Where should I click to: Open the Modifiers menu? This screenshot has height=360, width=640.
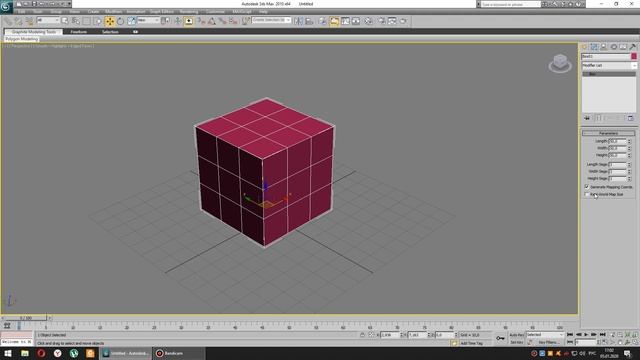pyautogui.click(x=113, y=11)
